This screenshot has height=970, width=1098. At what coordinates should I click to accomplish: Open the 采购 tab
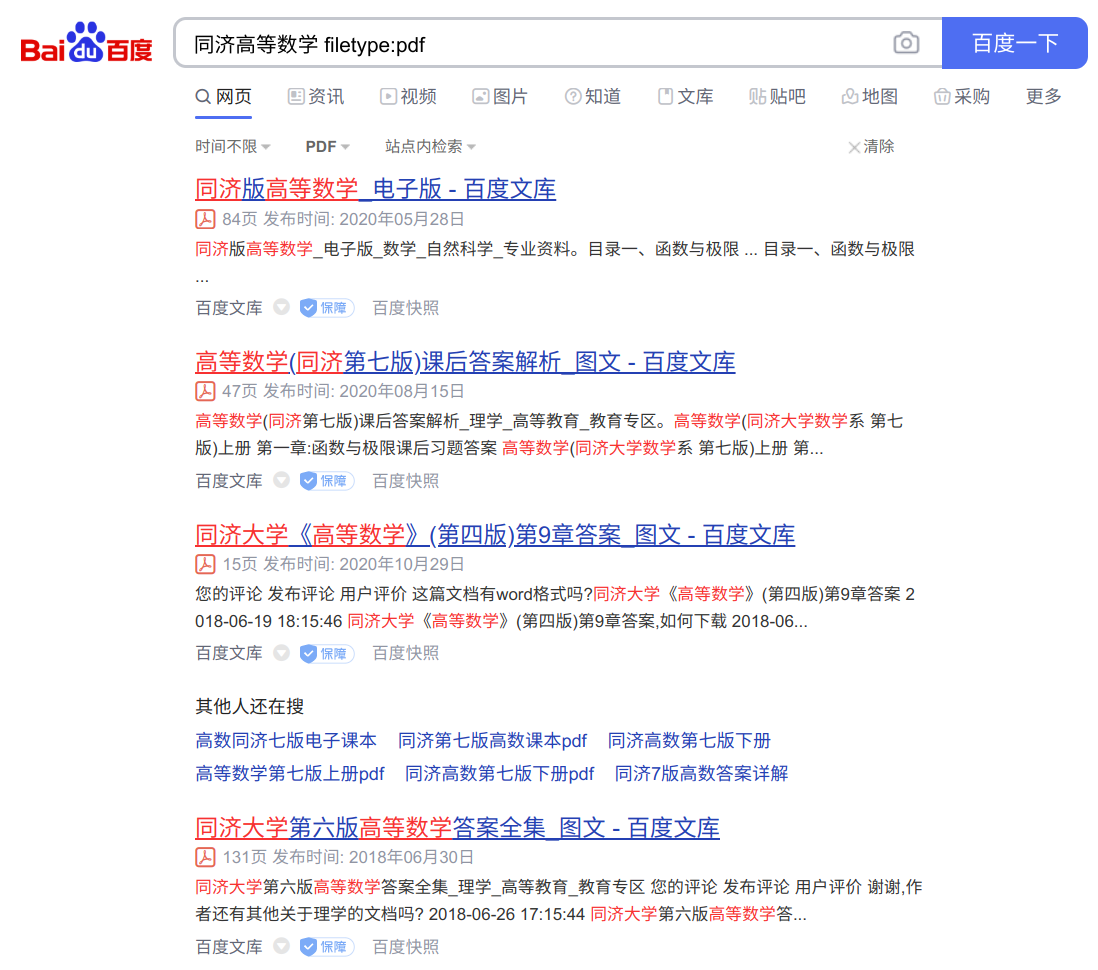(961, 97)
